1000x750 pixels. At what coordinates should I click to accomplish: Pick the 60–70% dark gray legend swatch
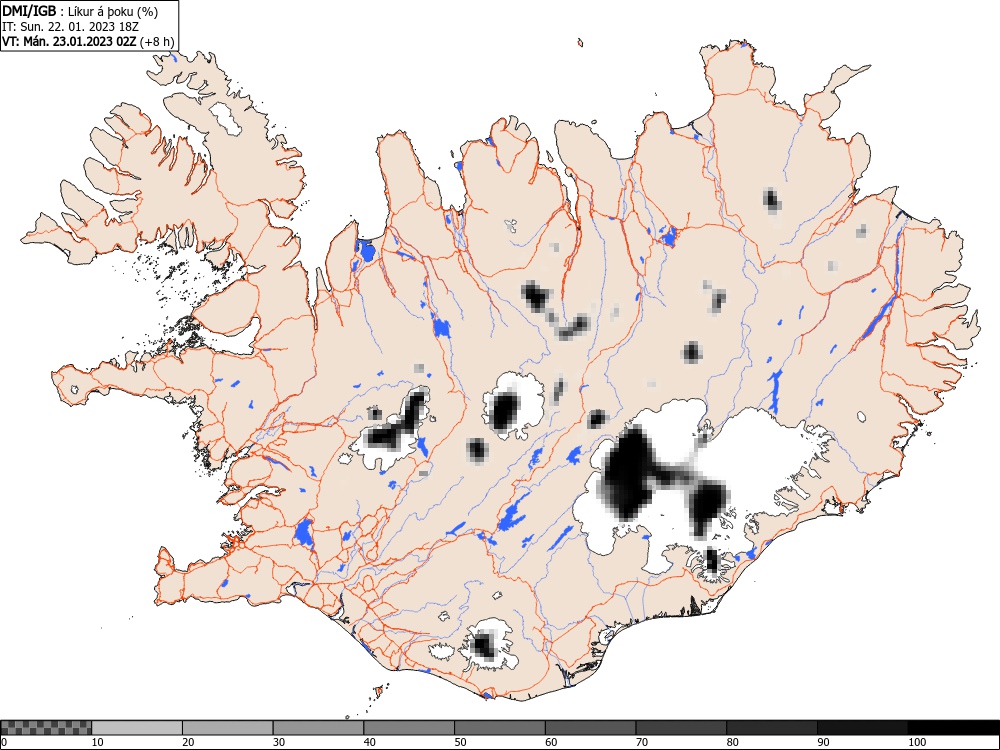click(x=591, y=728)
